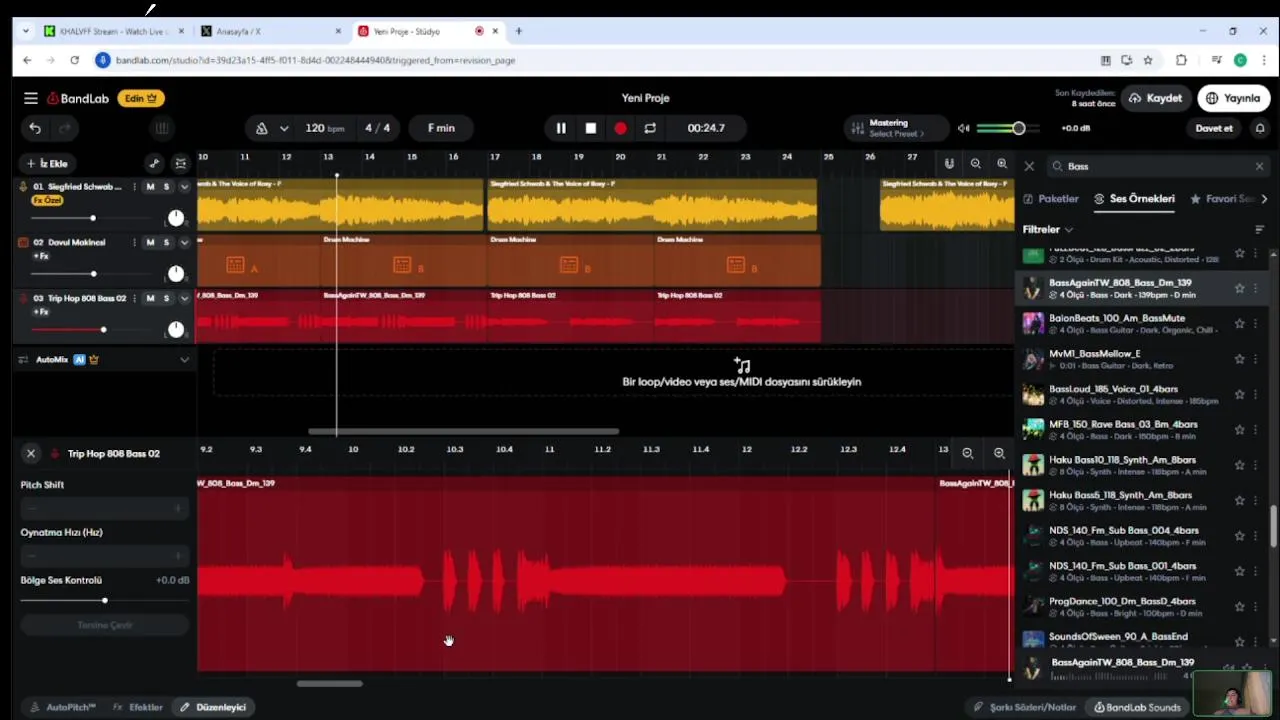Click the track view settings icon

181,163
